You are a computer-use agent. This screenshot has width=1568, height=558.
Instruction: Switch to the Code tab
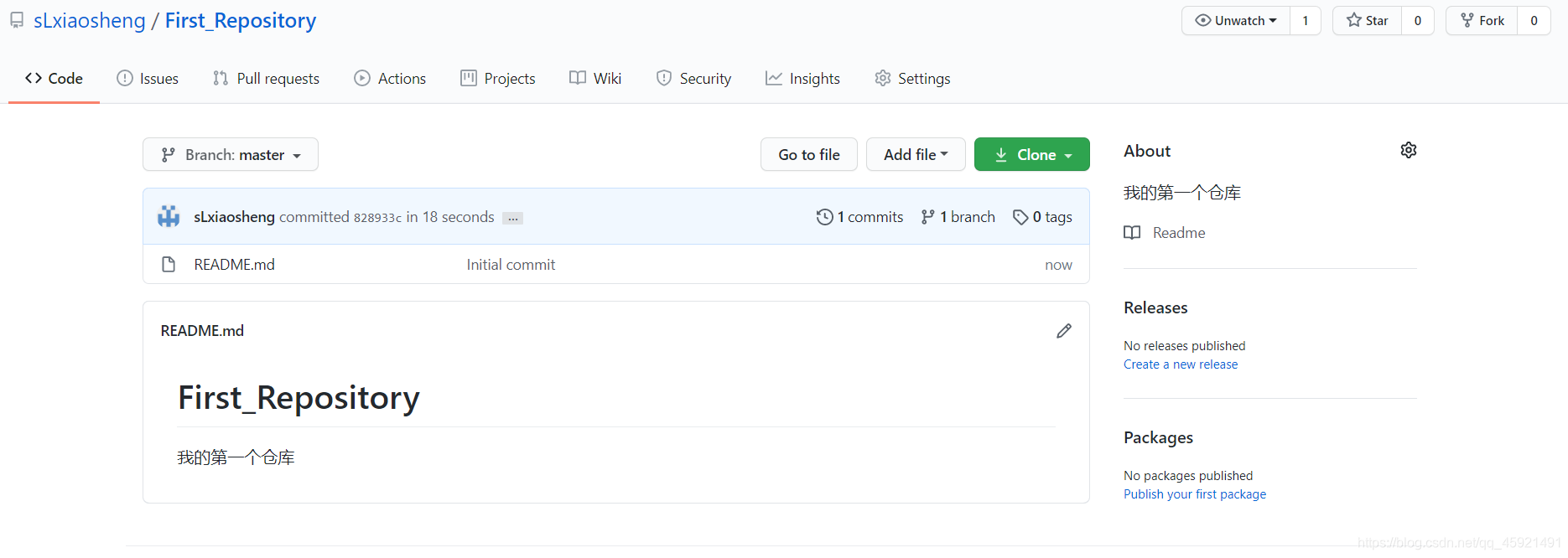[54, 79]
